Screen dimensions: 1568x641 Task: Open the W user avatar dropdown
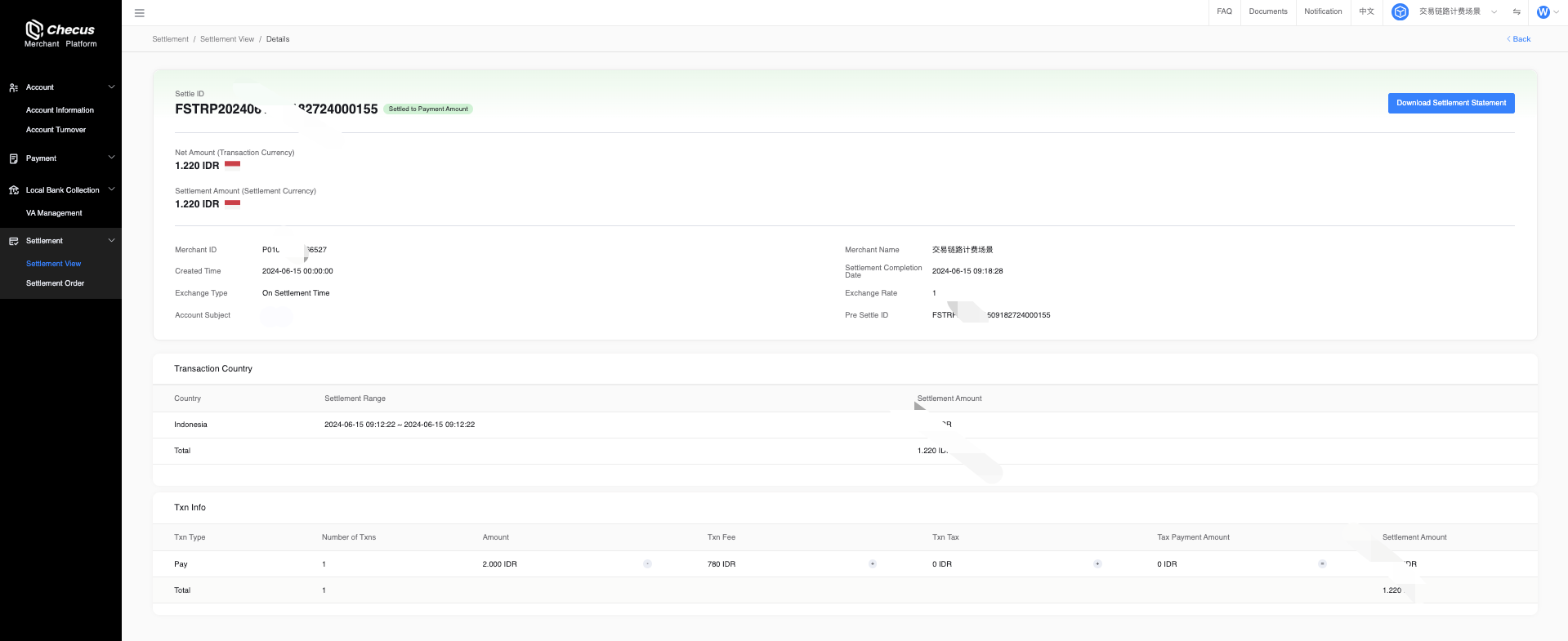click(1543, 12)
